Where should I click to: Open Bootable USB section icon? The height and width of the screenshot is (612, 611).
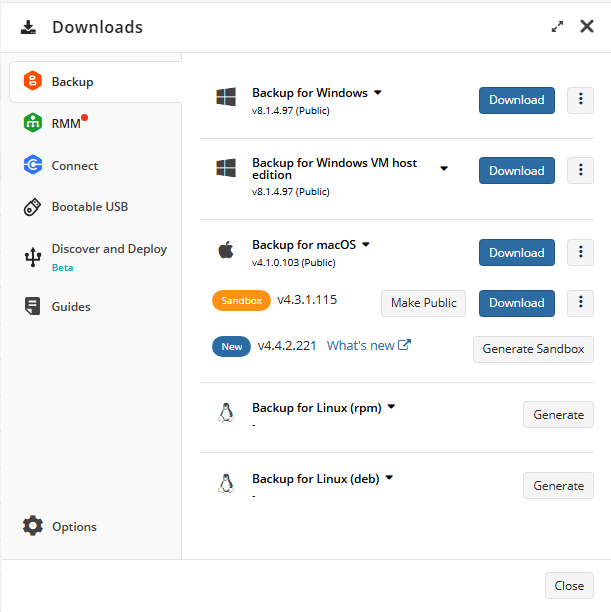click(x=33, y=207)
